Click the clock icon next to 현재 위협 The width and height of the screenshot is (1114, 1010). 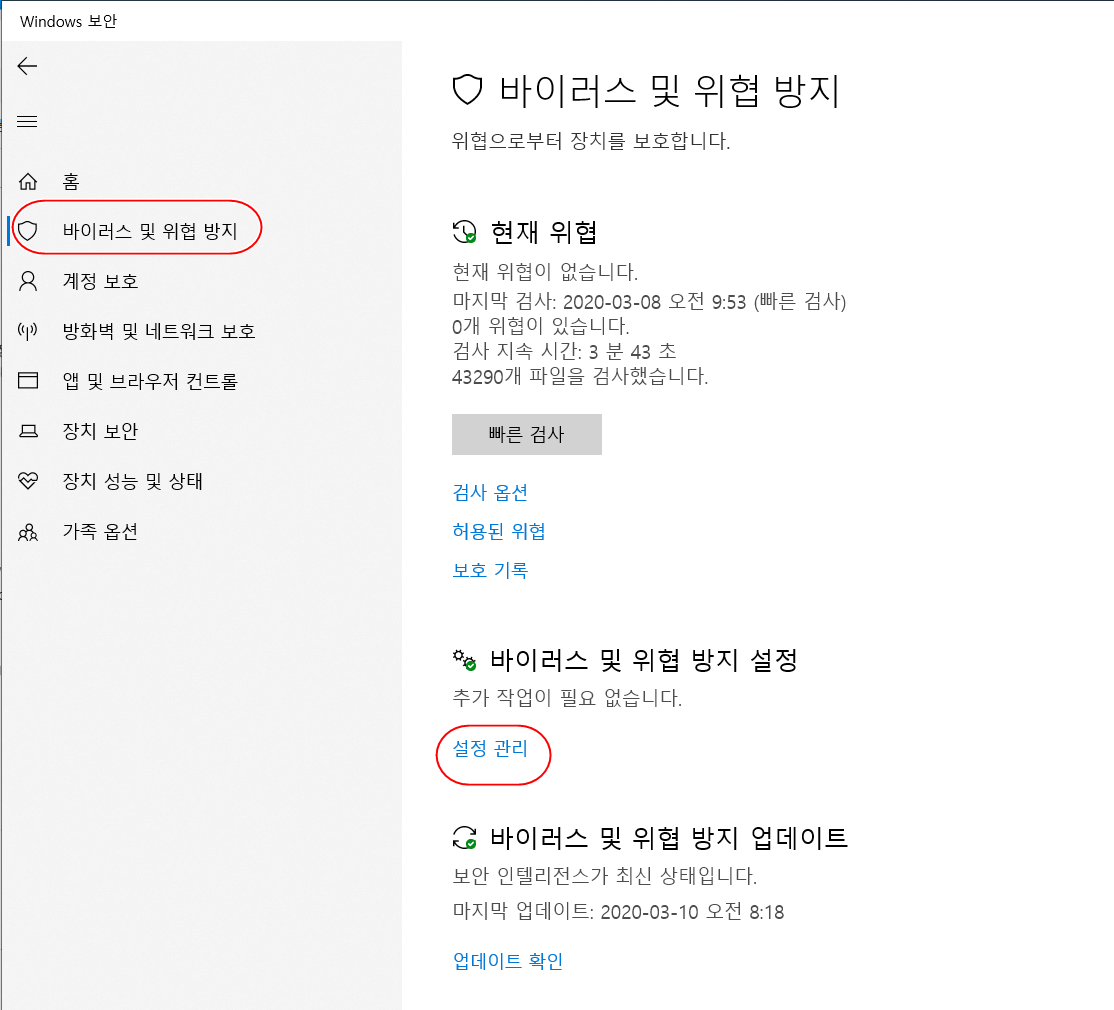point(465,232)
